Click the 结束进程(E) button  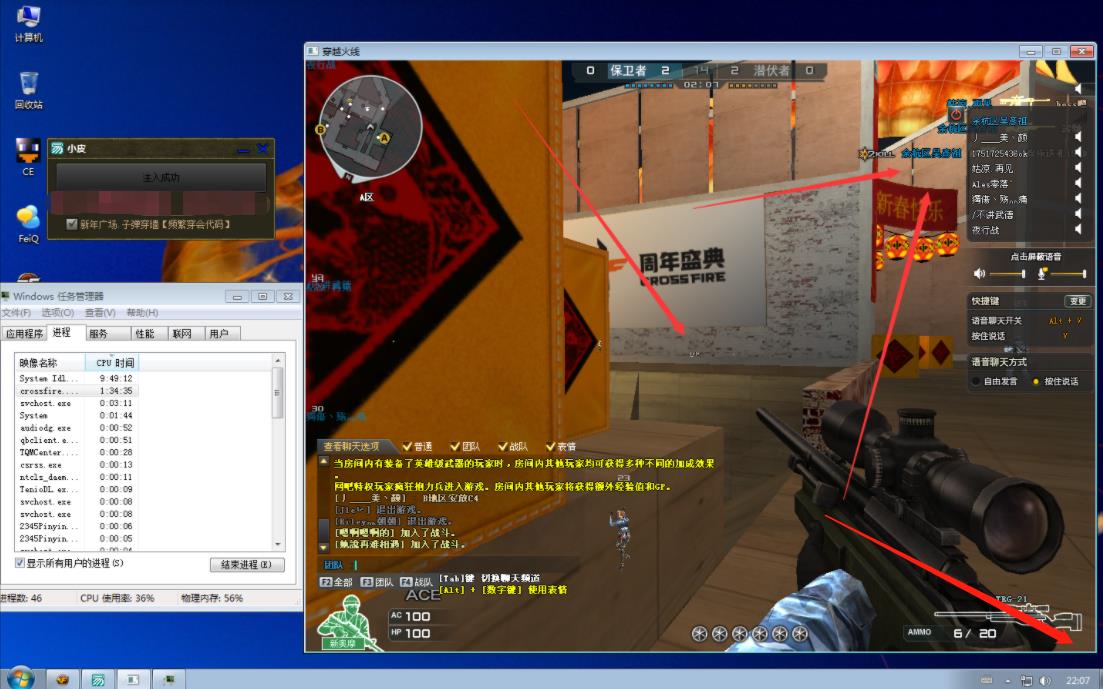pos(247,564)
